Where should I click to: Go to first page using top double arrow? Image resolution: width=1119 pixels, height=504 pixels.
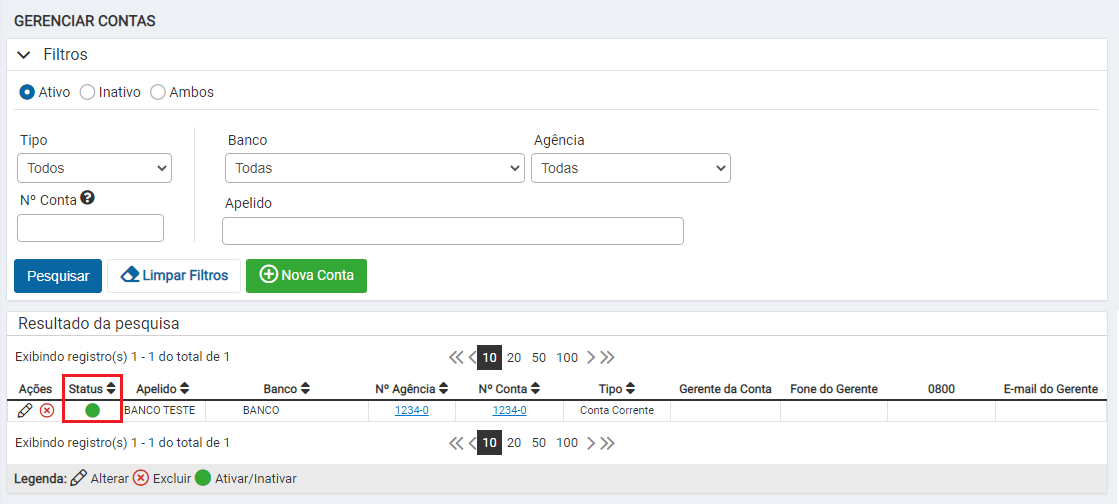pos(456,358)
